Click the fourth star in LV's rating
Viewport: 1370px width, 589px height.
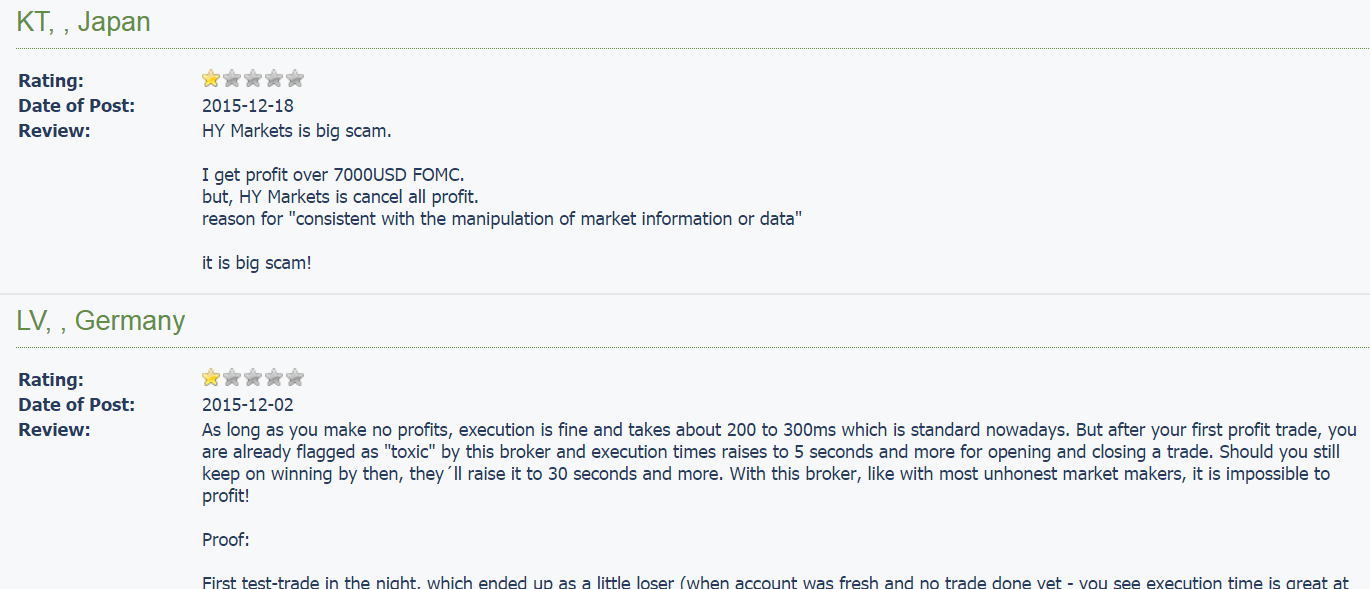point(274,378)
